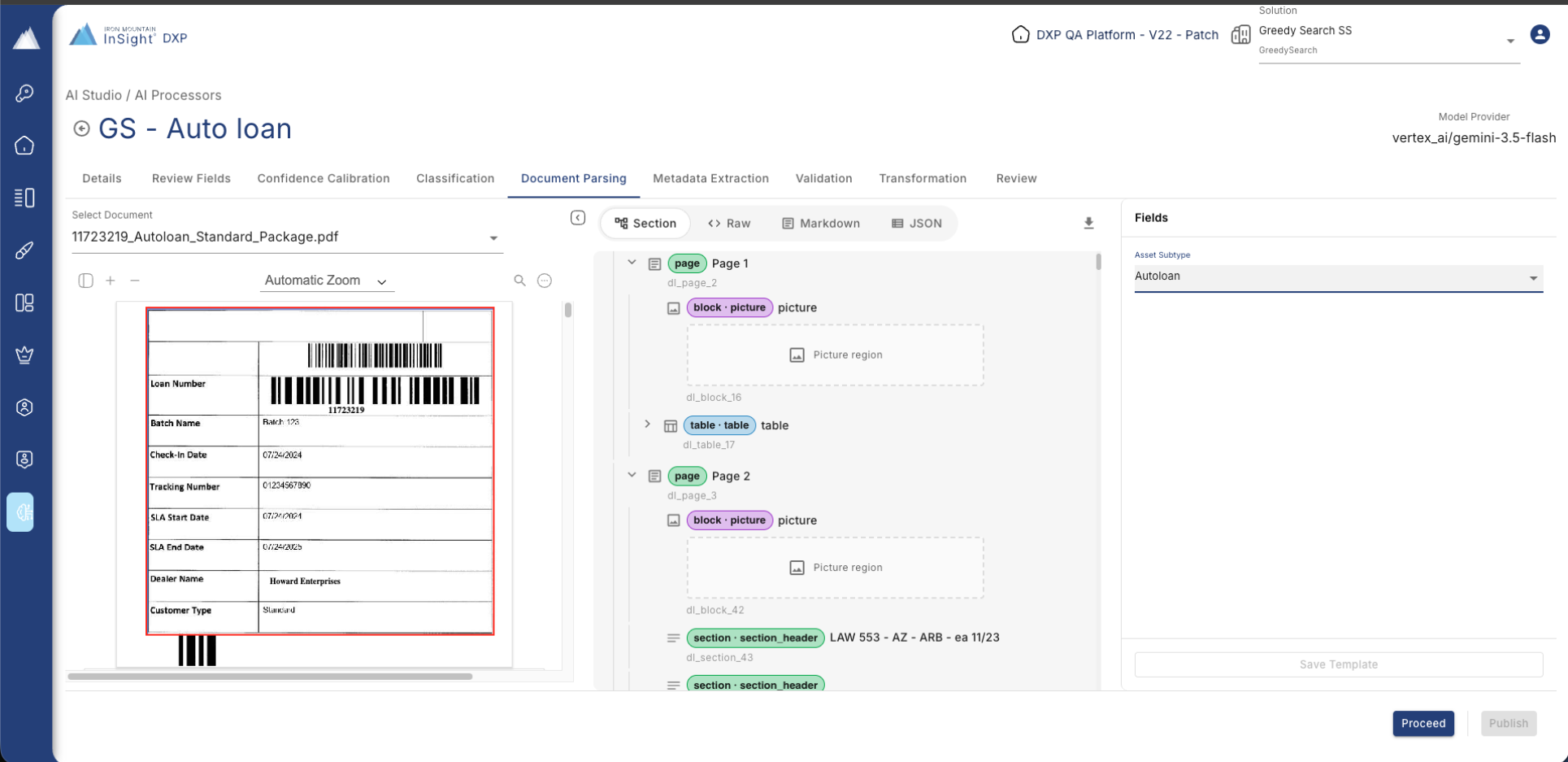Screen dimensions: 1568x762
Task: Click the Proceed button
Action: click(x=1423, y=723)
